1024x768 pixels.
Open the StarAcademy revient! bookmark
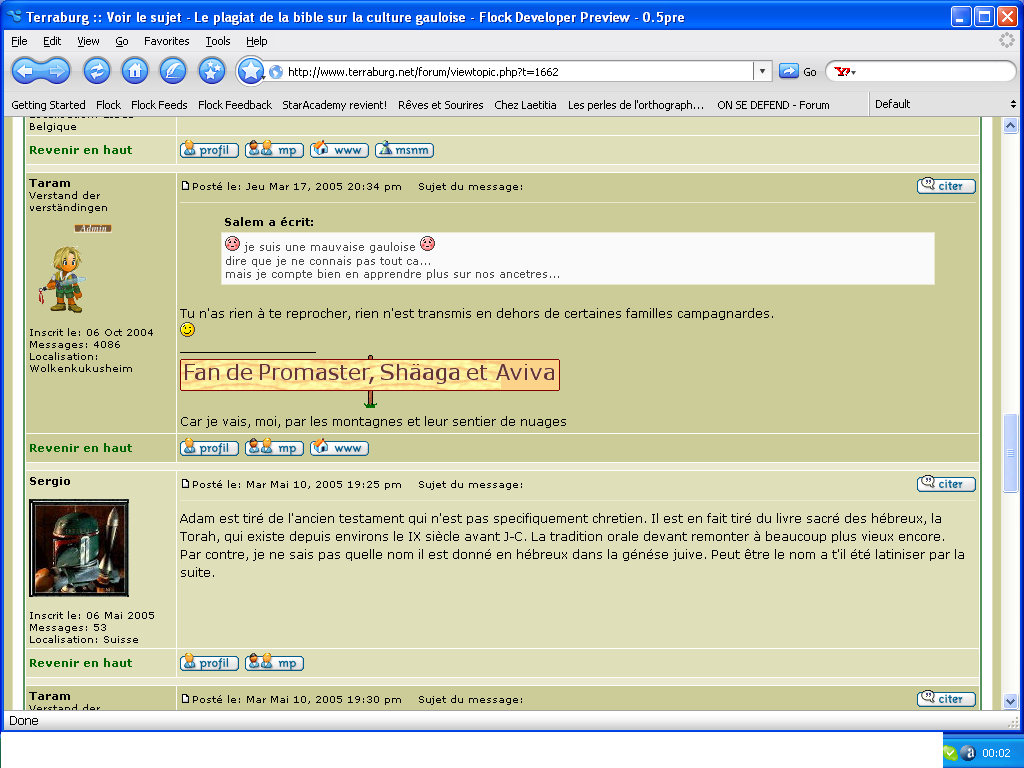click(334, 105)
